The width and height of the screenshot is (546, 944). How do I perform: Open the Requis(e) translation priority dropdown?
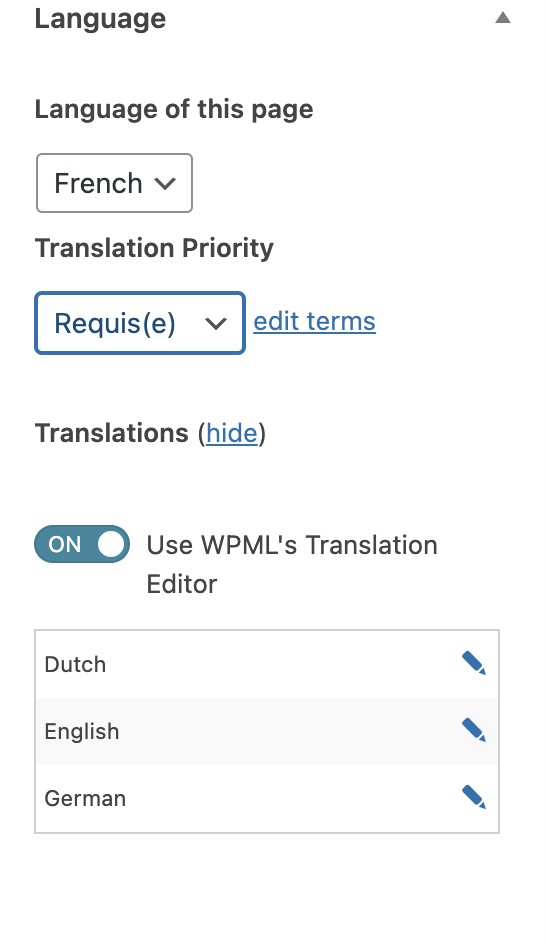pyautogui.click(x=140, y=323)
